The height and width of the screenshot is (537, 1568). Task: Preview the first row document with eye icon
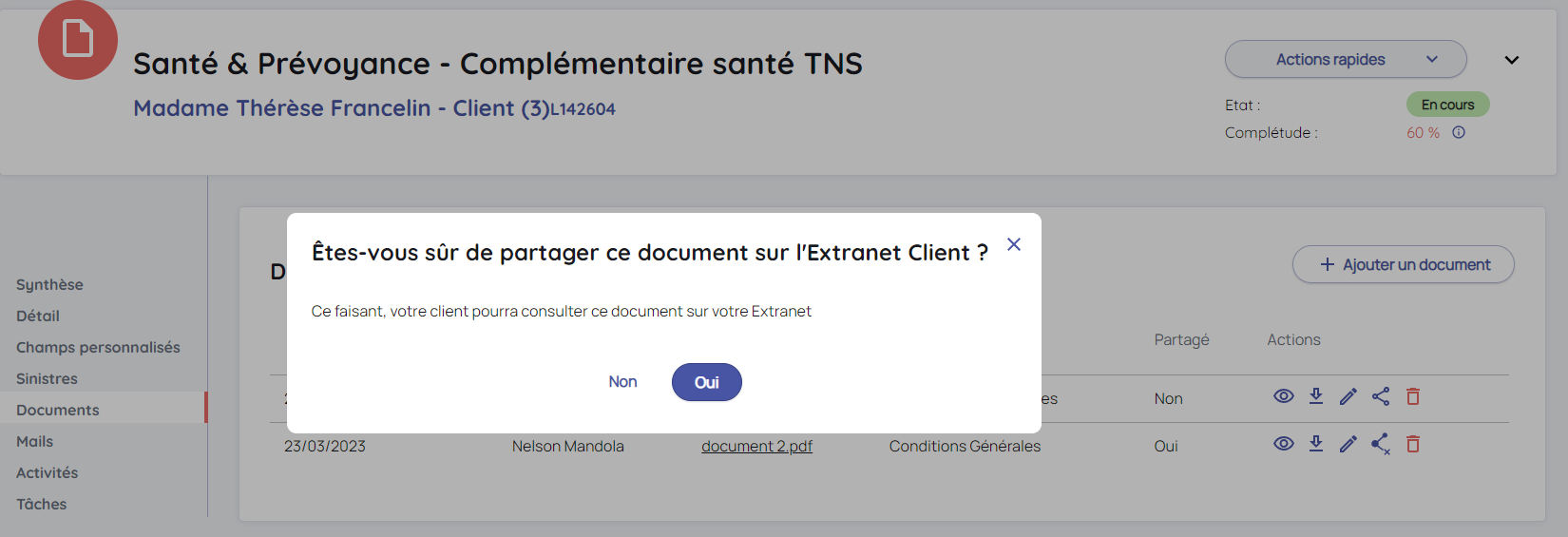coord(1283,396)
